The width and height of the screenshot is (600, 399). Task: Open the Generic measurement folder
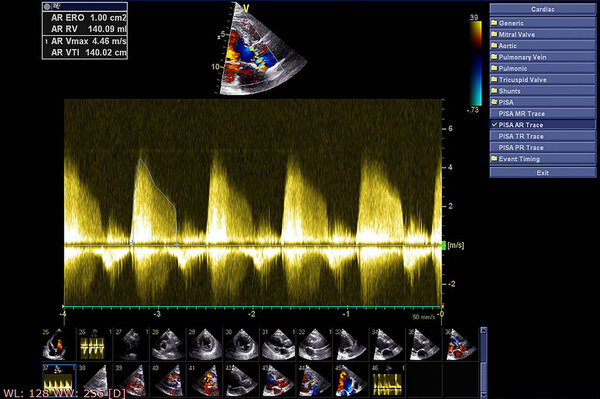point(542,23)
